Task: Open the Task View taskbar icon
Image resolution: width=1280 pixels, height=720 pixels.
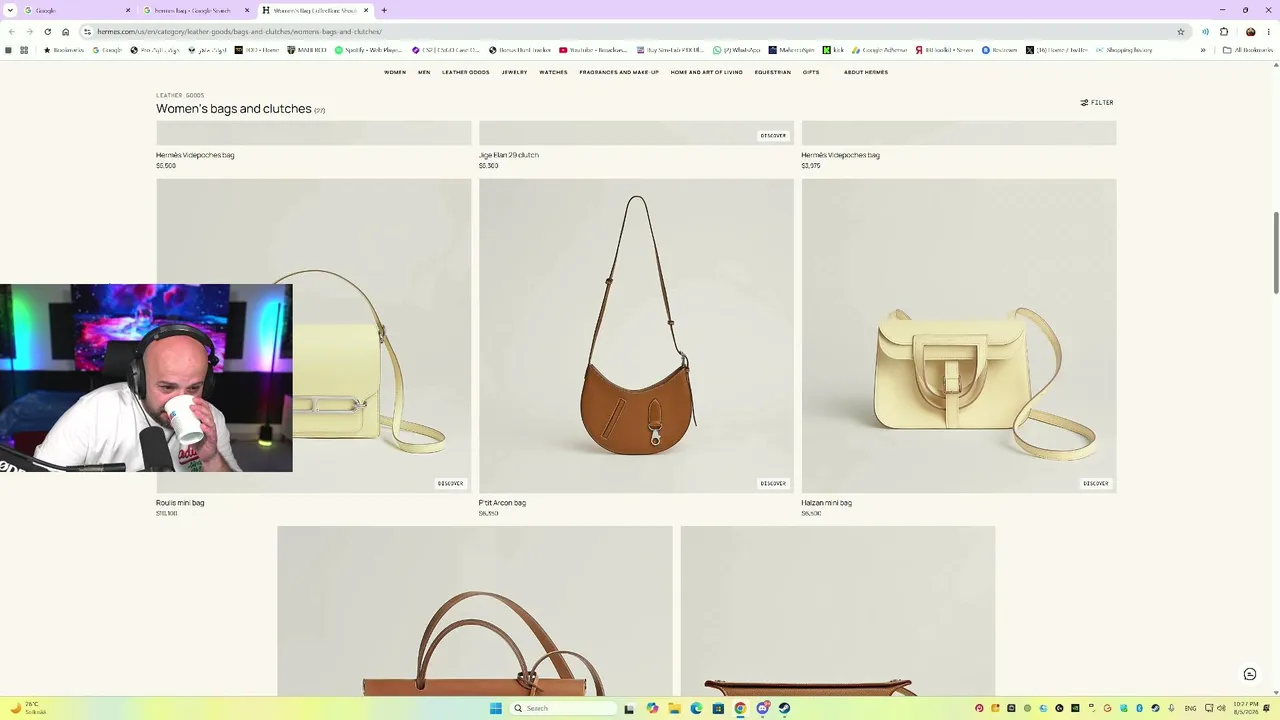Action: [629, 708]
